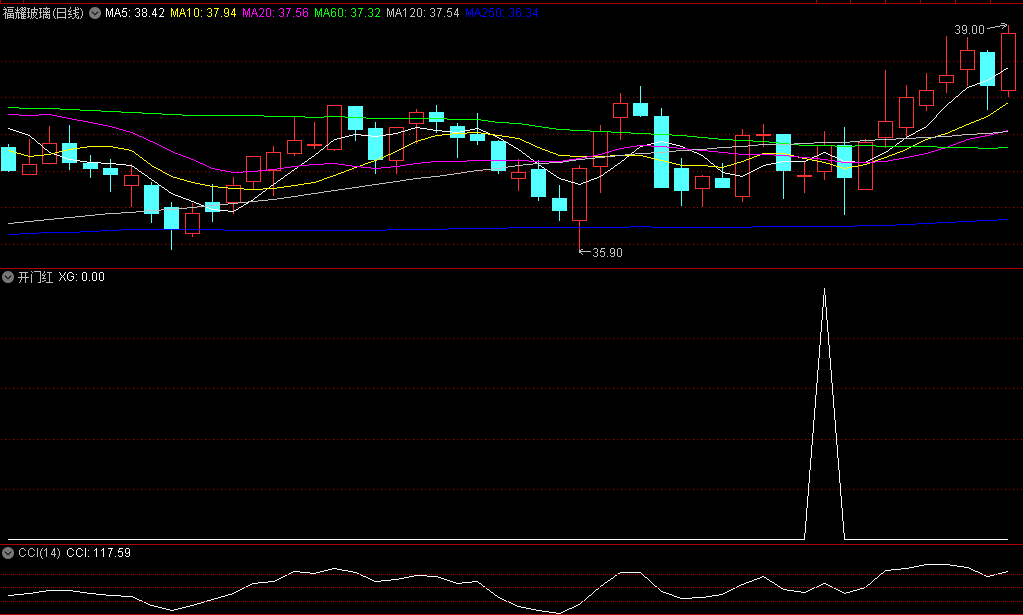
Task: Click the MA60: 37.32 label
Action: [x=347, y=13]
